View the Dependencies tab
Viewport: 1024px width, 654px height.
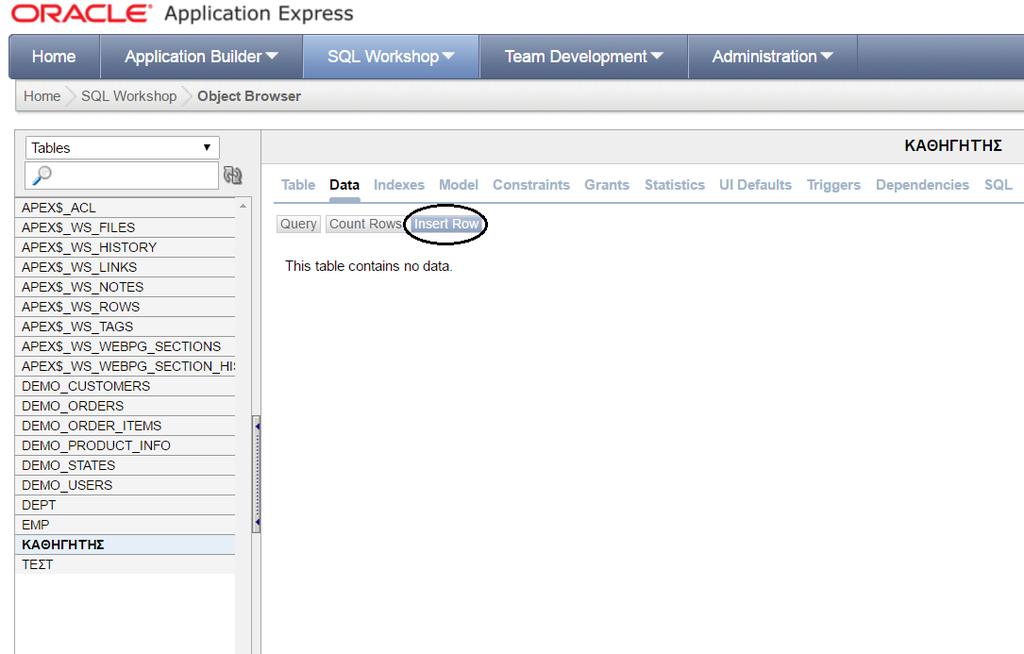(x=922, y=185)
